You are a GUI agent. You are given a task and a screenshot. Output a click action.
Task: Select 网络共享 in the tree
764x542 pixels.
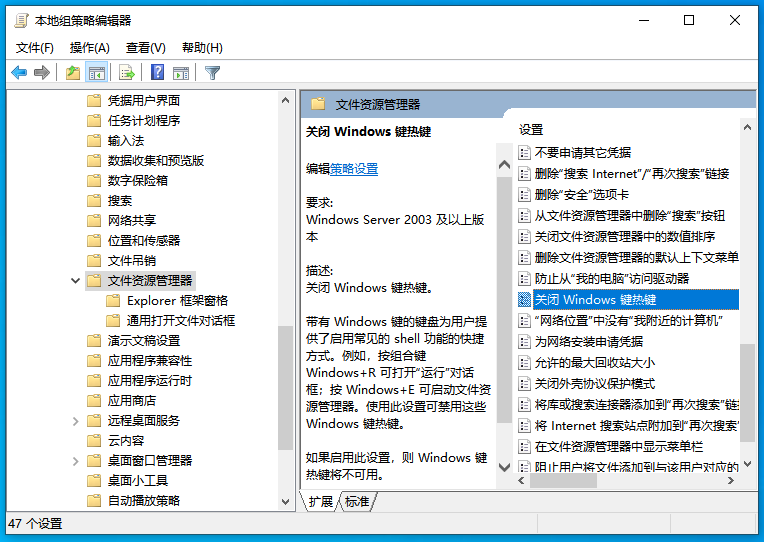coord(132,221)
